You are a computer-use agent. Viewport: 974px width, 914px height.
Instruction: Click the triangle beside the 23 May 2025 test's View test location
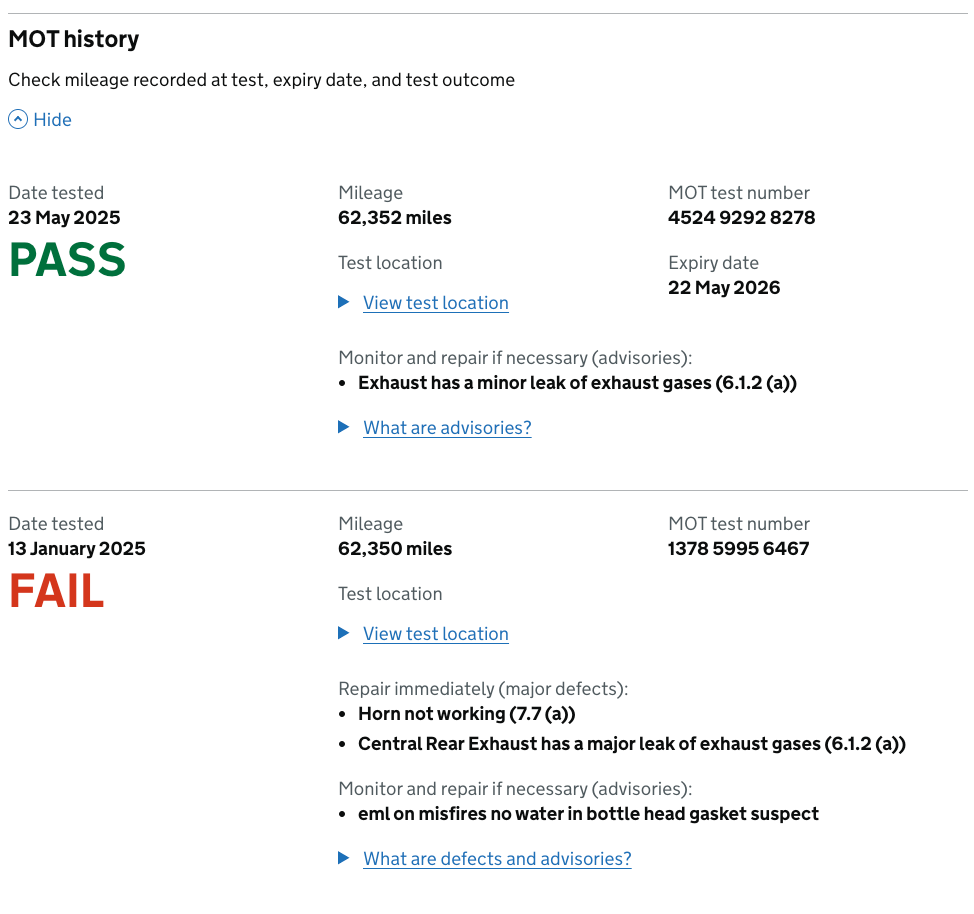[344, 302]
